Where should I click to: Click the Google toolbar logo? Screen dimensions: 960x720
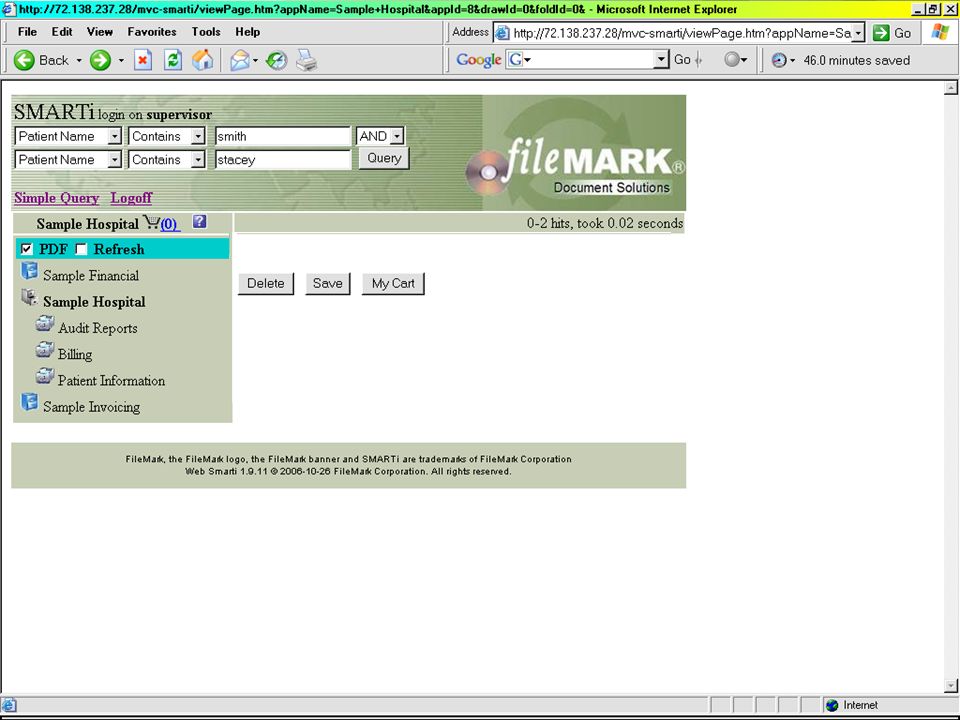pos(479,60)
